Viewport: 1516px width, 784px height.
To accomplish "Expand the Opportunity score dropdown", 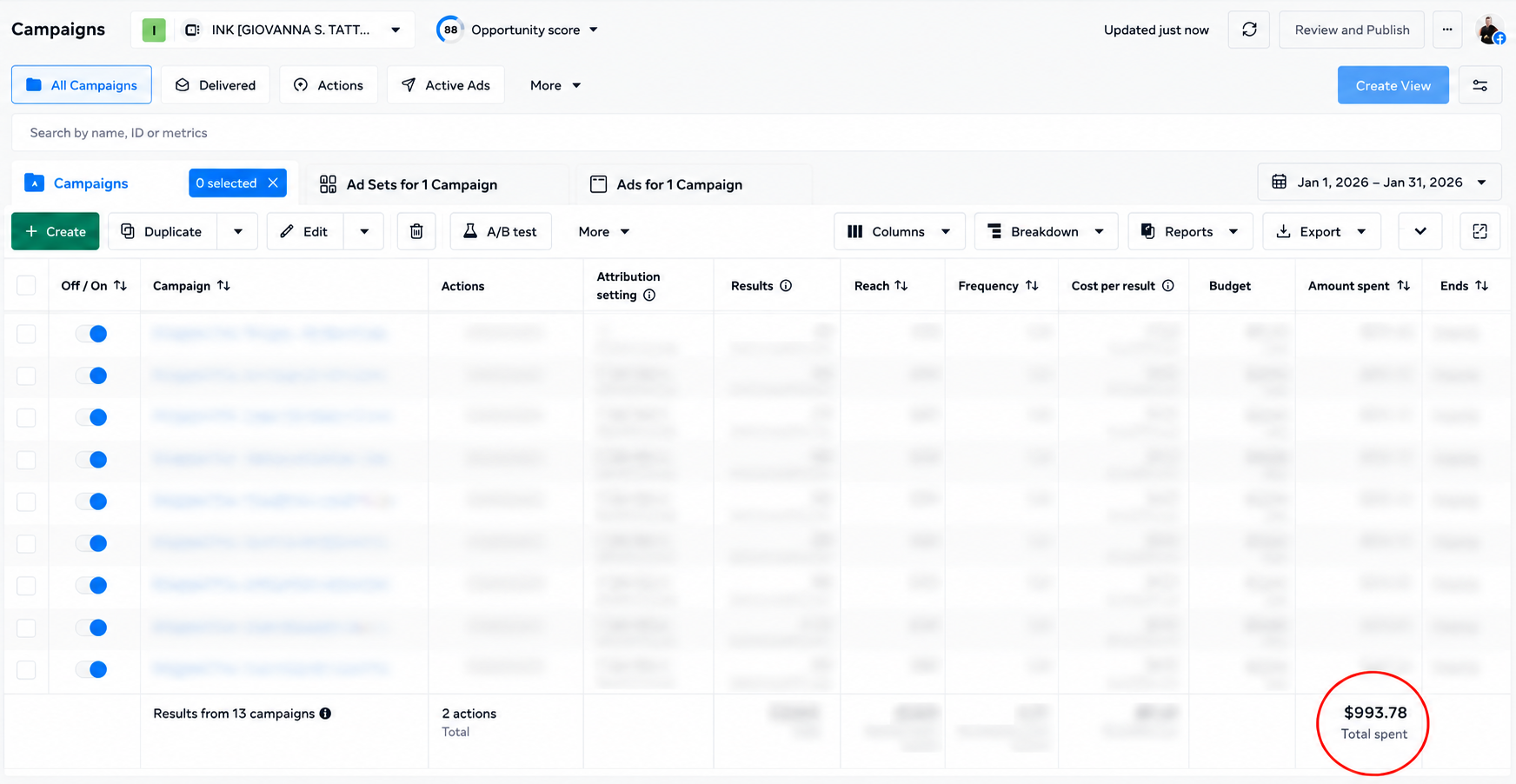I will 594,30.
